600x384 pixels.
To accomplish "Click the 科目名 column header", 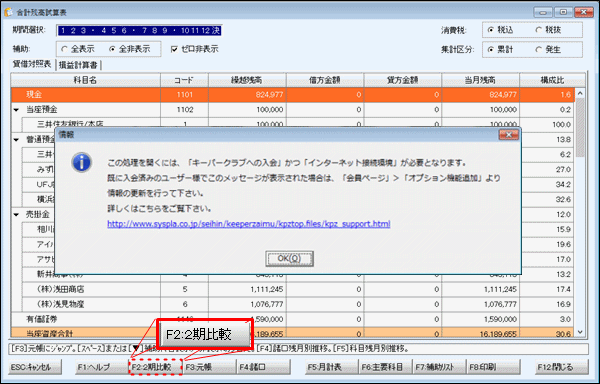I will (85, 80).
